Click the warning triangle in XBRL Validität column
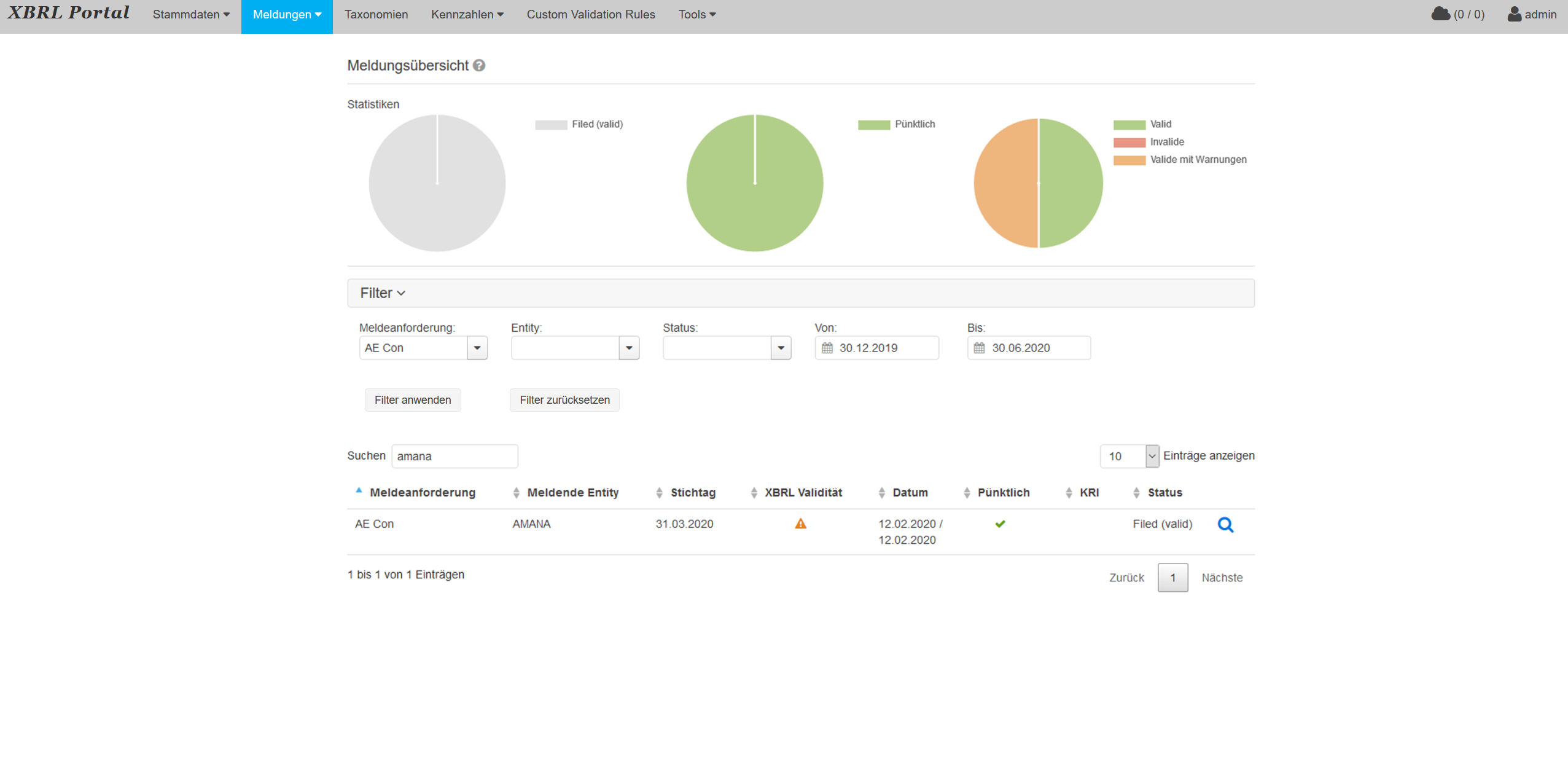Screen dimensions: 1568x770 [800, 524]
